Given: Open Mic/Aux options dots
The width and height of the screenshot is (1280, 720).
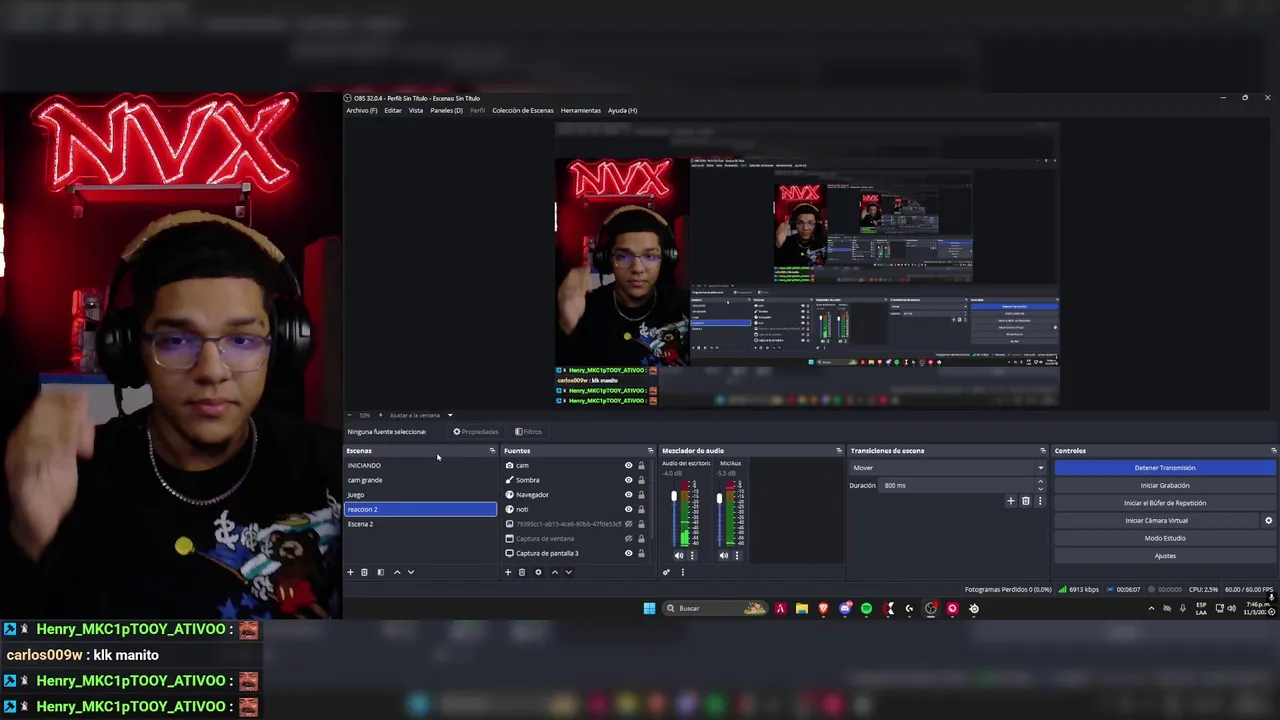Looking at the screenshot, I should 737,555.
